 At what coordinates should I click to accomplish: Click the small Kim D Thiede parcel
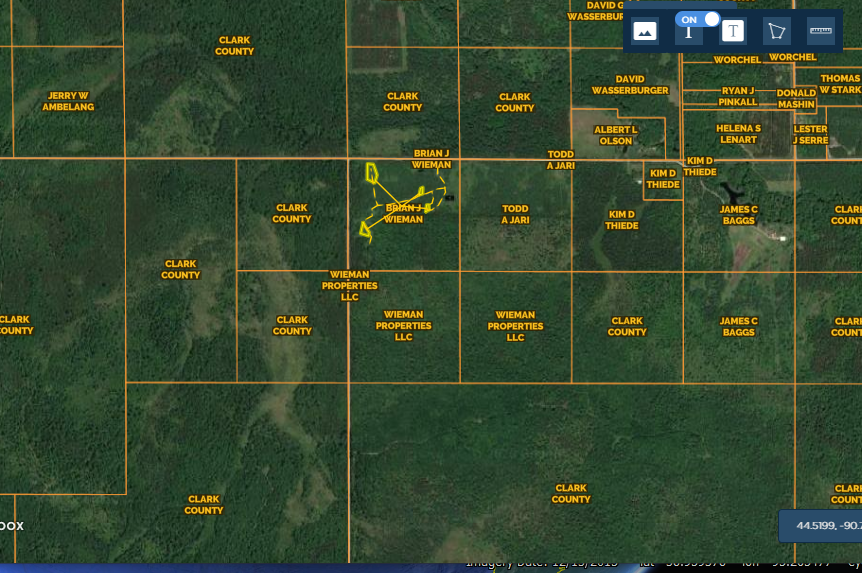662,179
